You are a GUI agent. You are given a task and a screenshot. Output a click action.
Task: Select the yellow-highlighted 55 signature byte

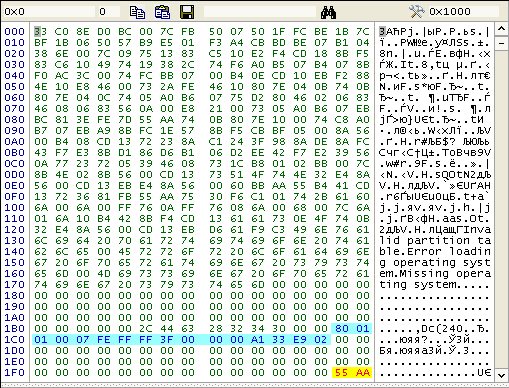342,372
